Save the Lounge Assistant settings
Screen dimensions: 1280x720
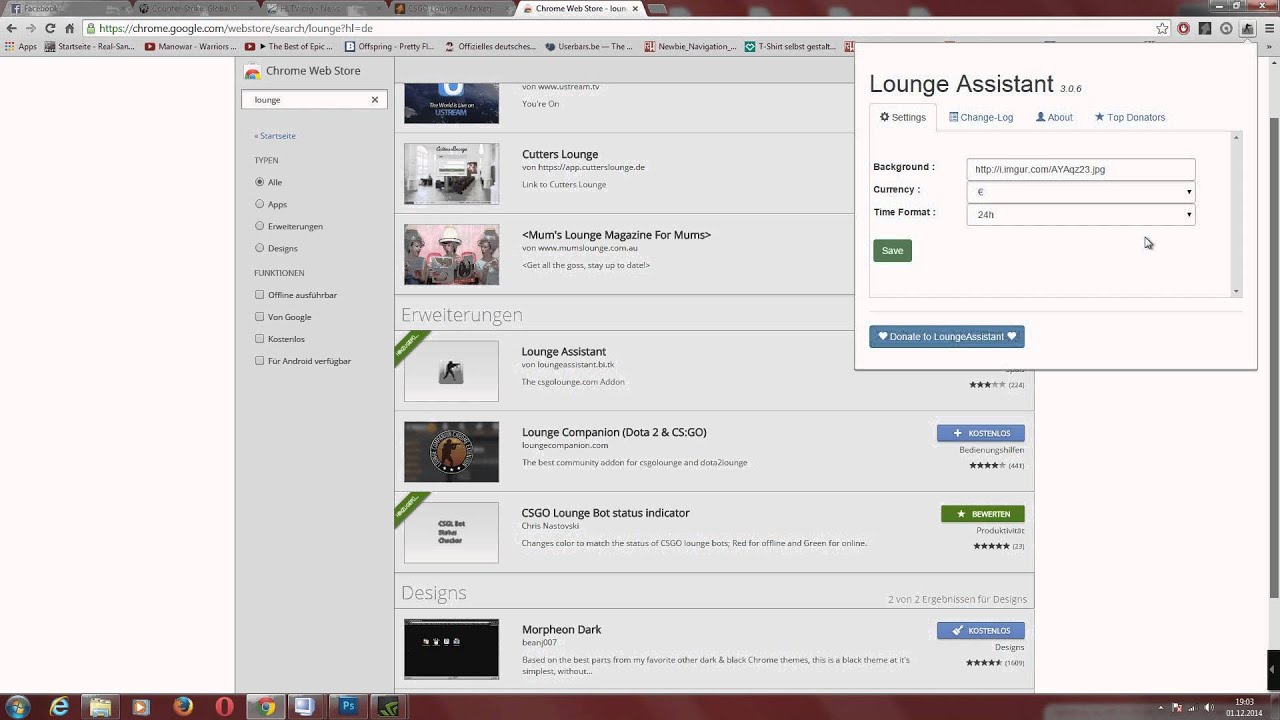click(x=892, y=251)
